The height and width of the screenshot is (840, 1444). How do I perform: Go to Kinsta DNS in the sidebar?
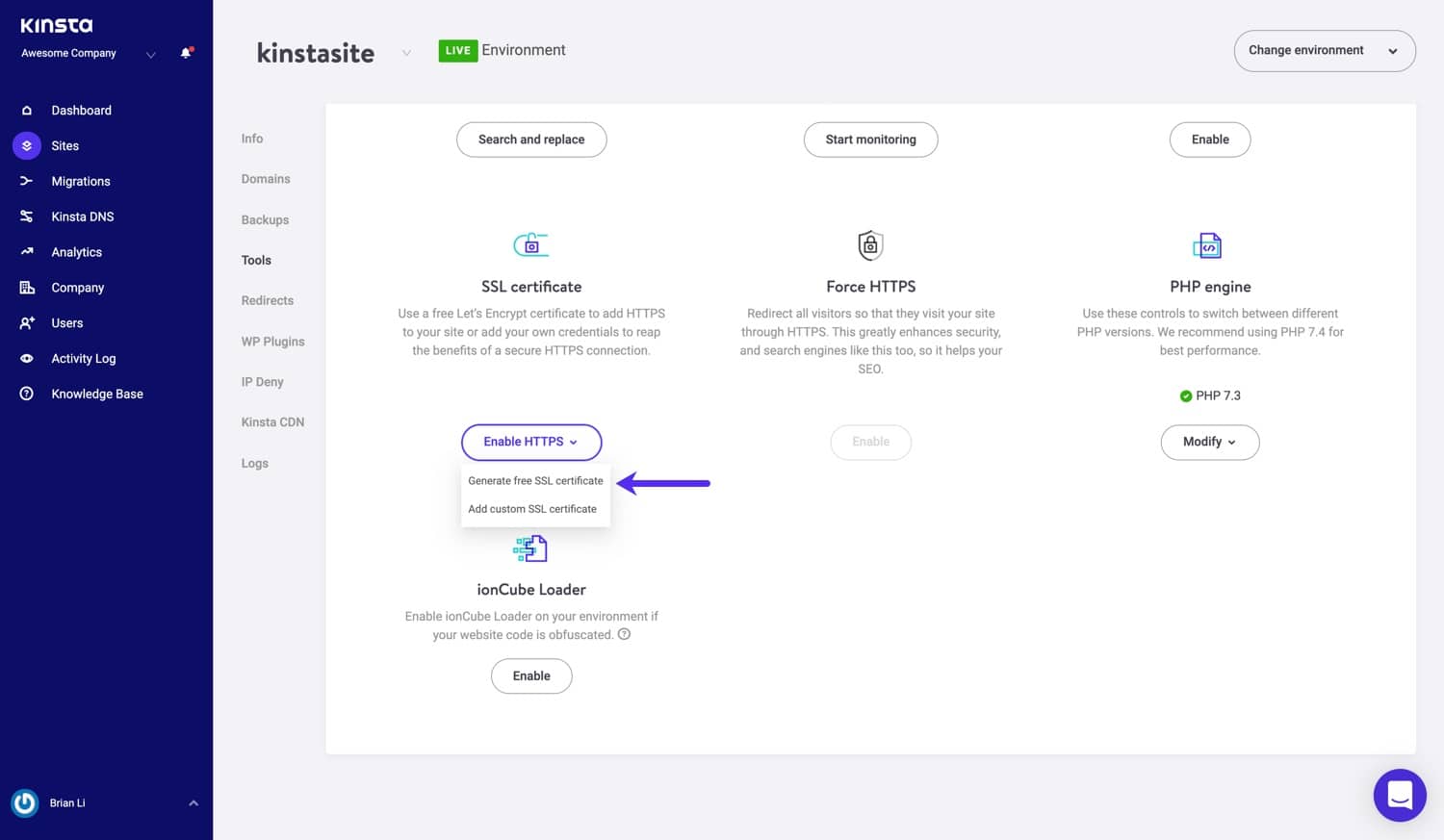pyautogui.click(x=83, y=216)
